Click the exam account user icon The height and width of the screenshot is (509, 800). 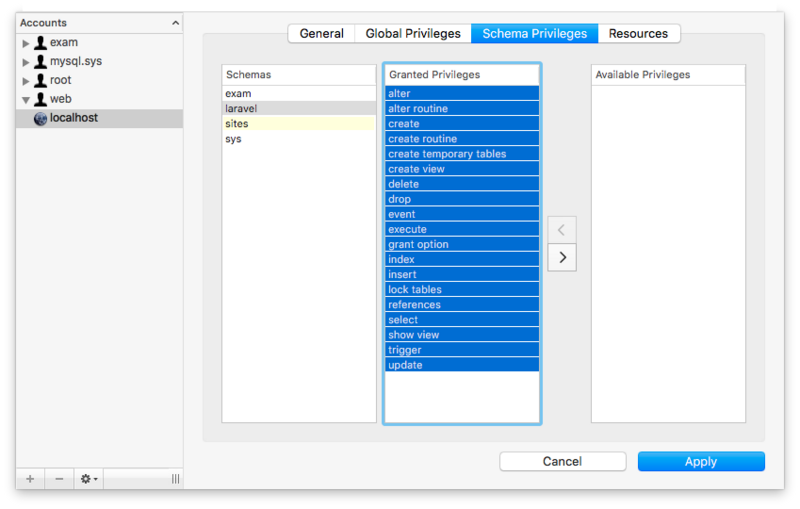click(x=40, y=43)
